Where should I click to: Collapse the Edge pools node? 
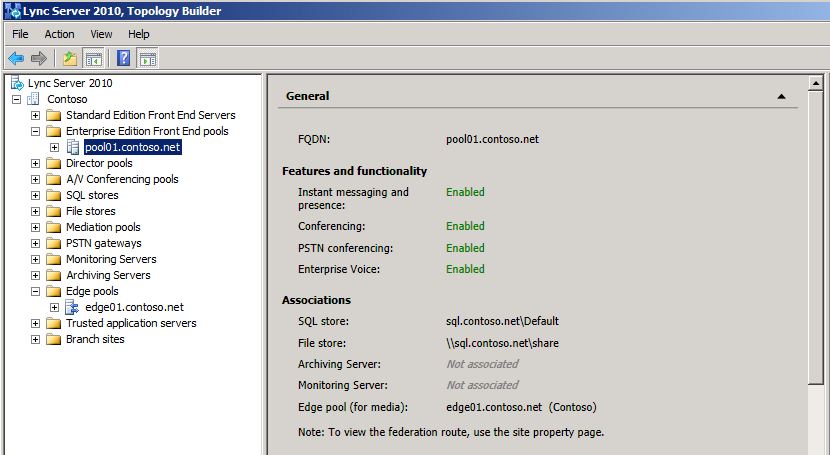(35, 291)
